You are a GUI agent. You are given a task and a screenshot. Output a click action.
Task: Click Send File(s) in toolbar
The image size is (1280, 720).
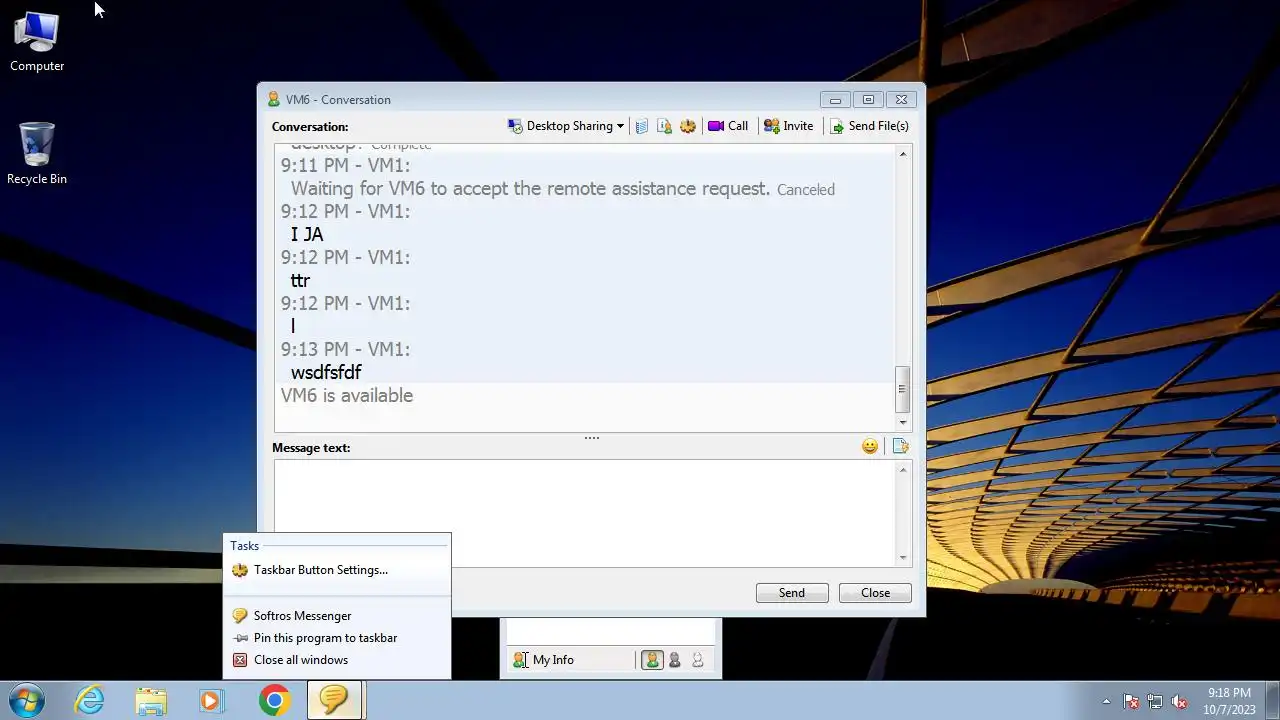(869, 126)
